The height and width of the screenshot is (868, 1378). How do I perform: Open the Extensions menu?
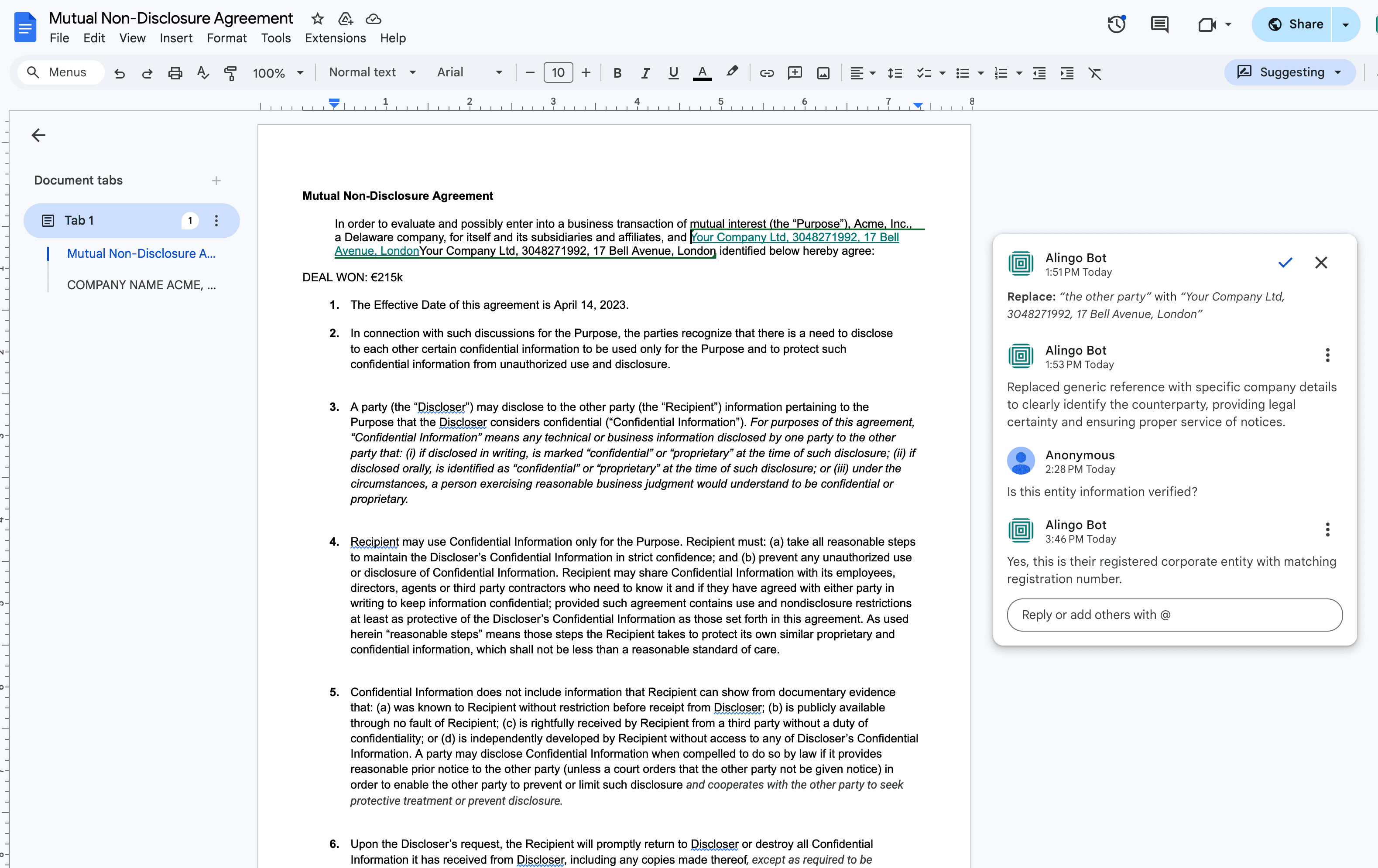coord(335,38)
